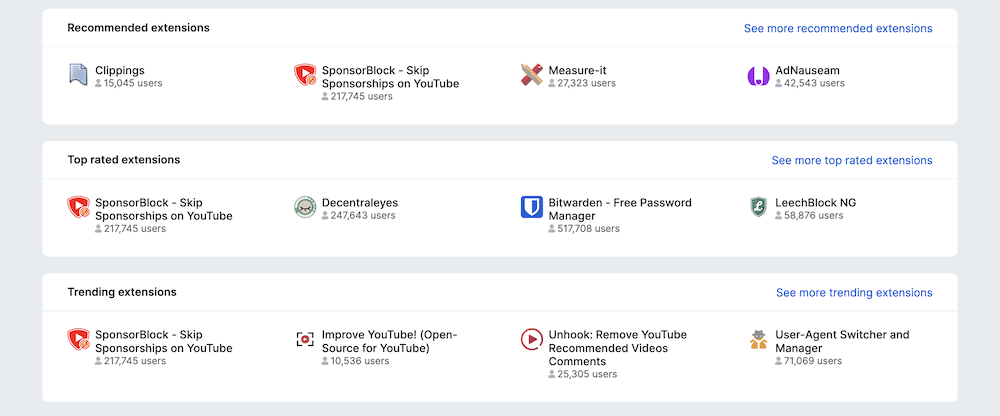Screen dimensions: 1000x416
Task: Click the Bitwarden shield icon
Action: pos(532,207)
